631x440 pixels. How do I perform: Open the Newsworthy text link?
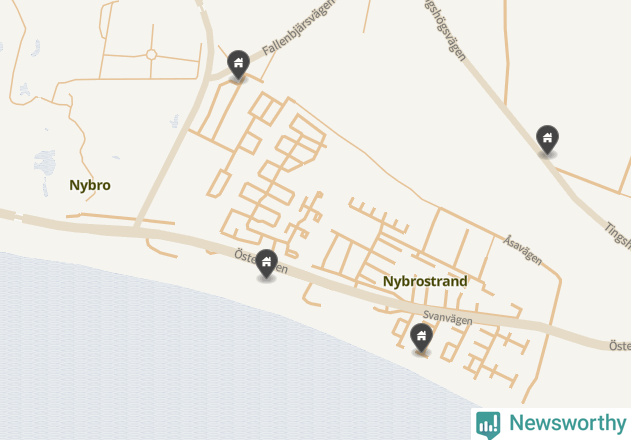tap(567, 423)
